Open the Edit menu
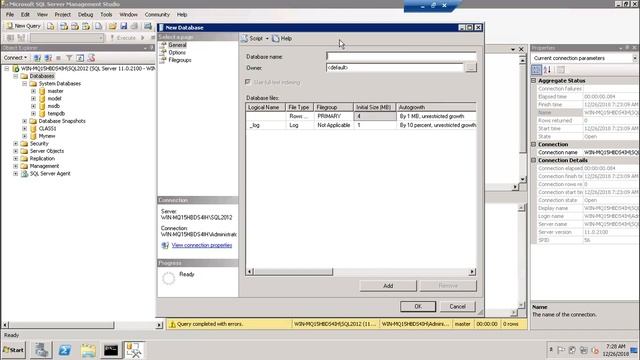The height and width of the screenshot is (360, 640). (25, 14)
